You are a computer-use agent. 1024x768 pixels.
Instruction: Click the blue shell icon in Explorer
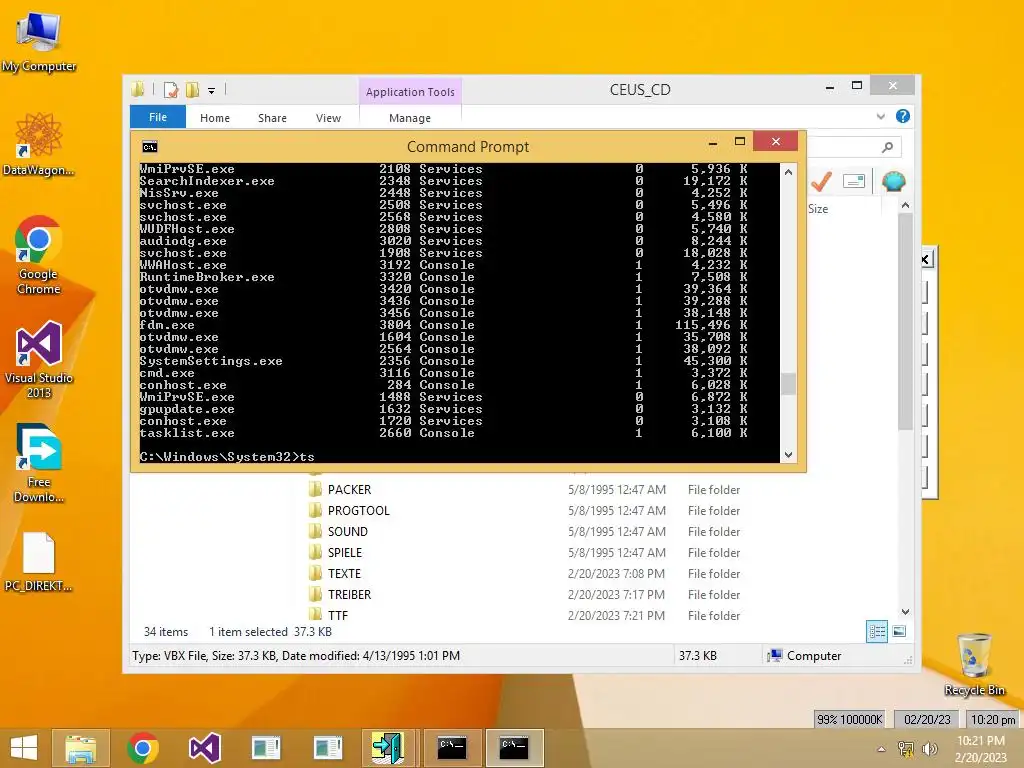[x=893, y=181]
